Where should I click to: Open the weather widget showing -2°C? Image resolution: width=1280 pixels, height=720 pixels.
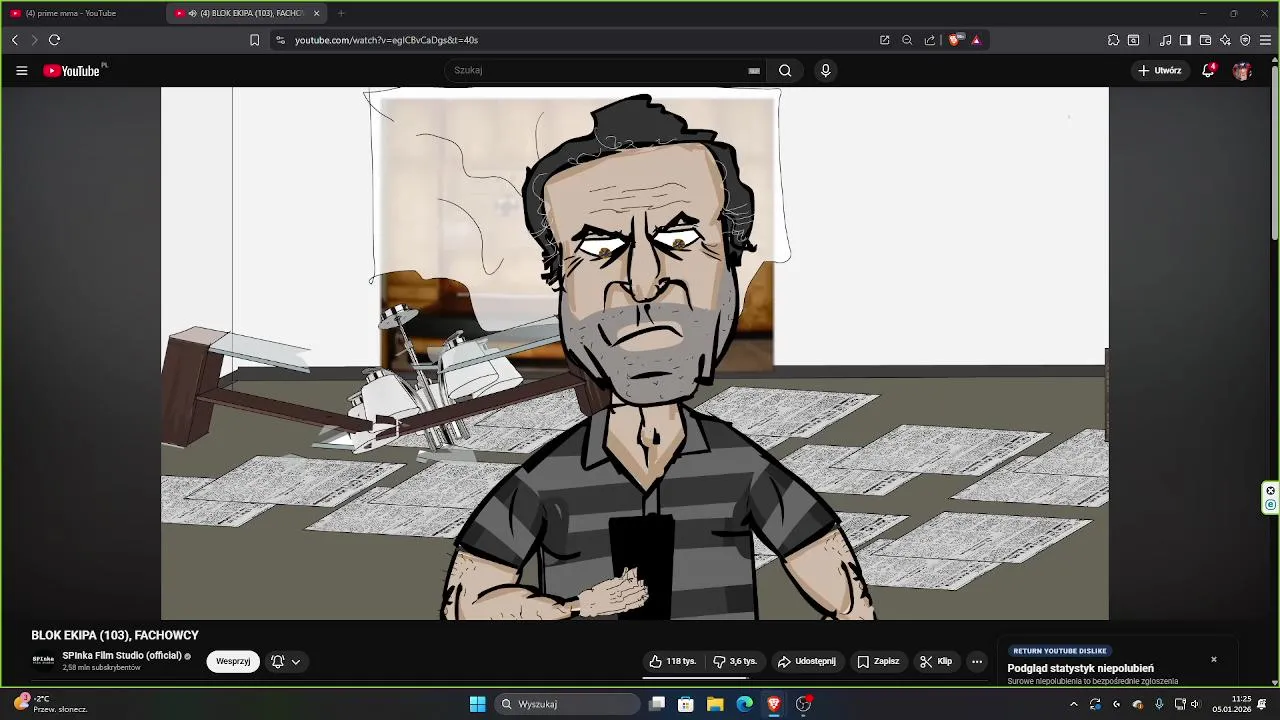point(50,704)
